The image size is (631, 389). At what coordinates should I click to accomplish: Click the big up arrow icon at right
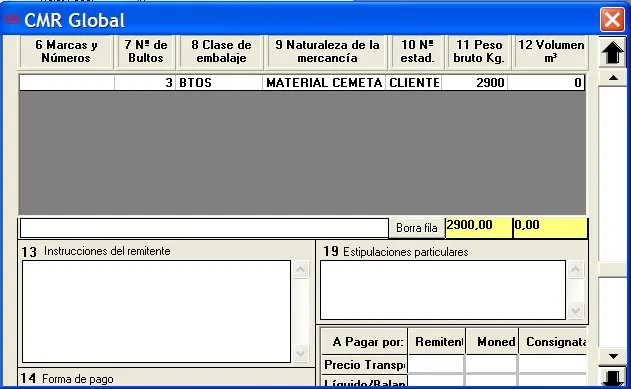tap(612, 52)
